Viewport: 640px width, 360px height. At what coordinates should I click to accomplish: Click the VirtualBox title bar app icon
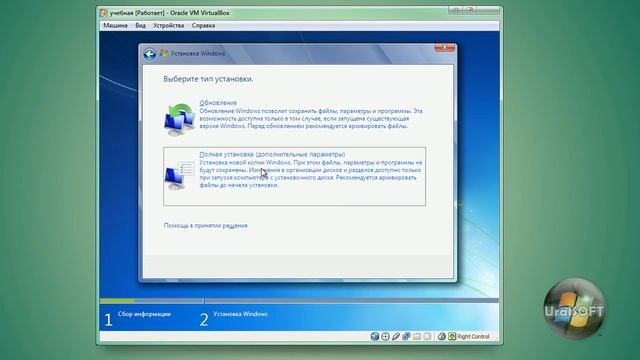(104, 13)
